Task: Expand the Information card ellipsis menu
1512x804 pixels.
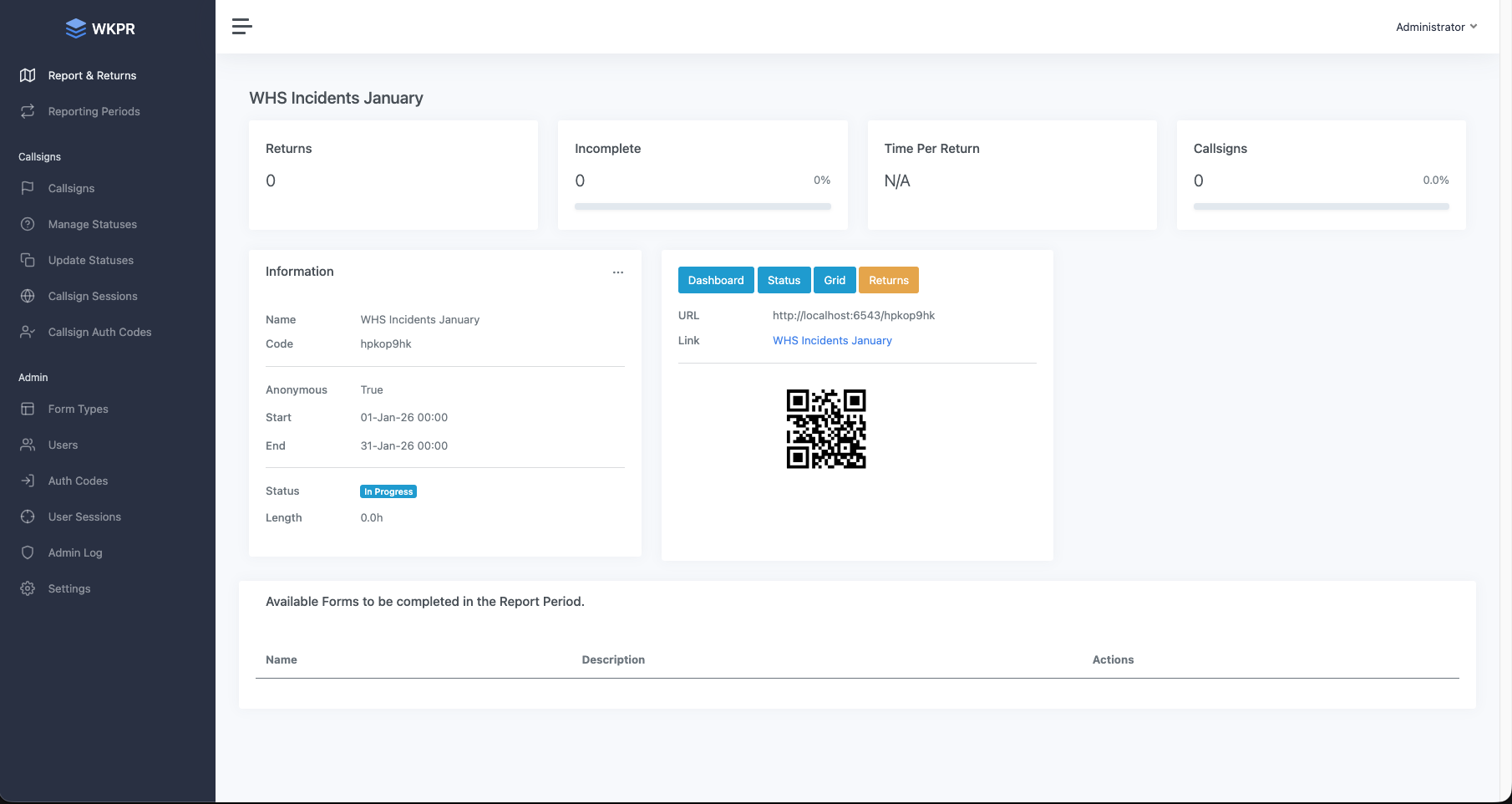Action: pos(618,272)
